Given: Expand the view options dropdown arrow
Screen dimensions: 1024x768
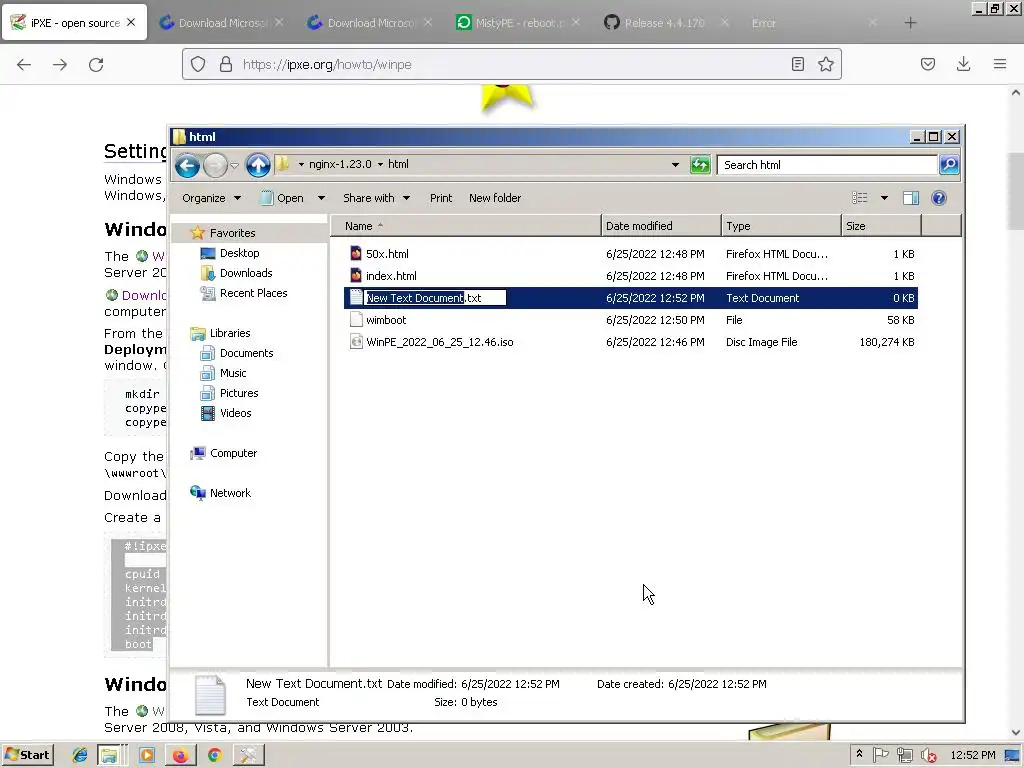Looking at the screenshot, I should [884, 198].
